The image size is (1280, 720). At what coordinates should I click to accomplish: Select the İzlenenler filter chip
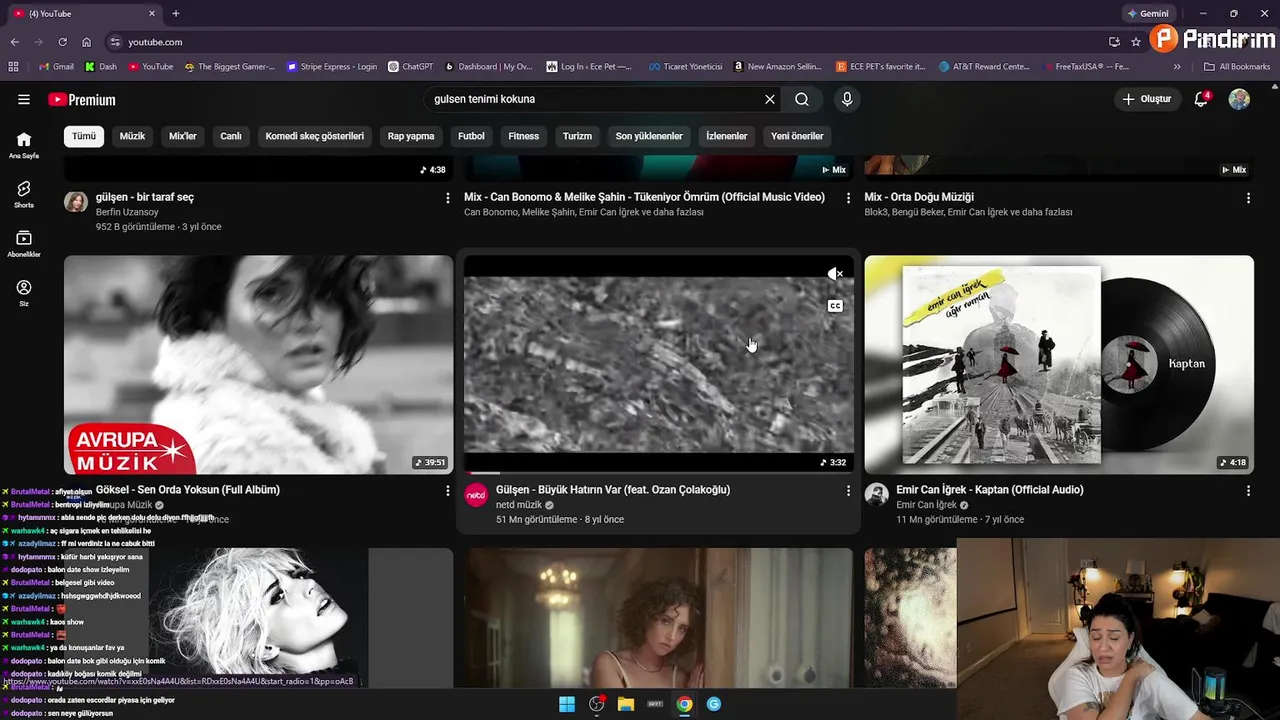click(727, 136)
